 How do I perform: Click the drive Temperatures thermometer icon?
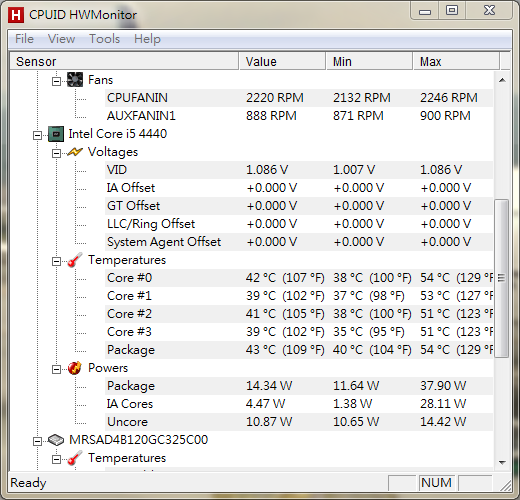[75, 458]
